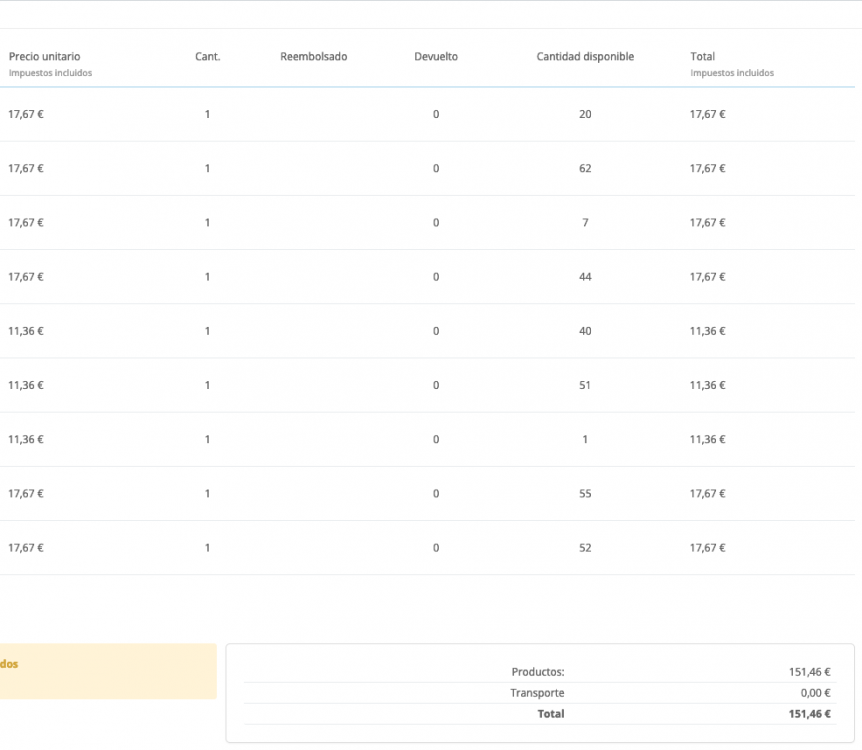Click the Cant. column header
The image size is (862, 750).
tap(207, 57)
